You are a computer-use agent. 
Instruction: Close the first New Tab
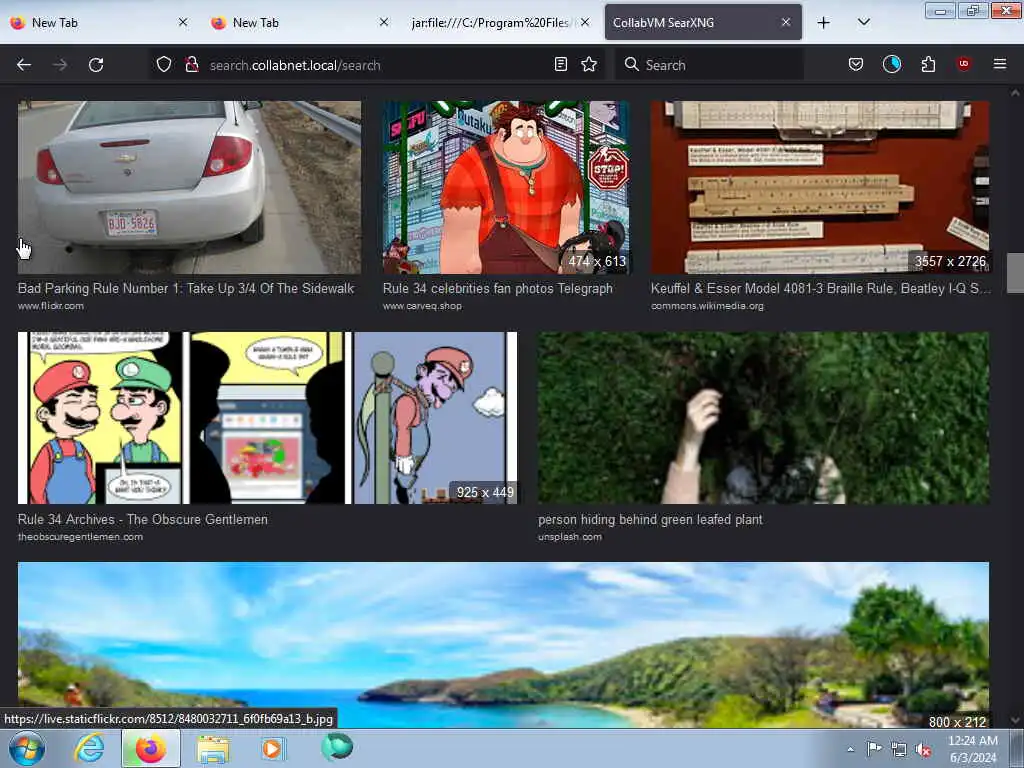click(x=183, y=22)
